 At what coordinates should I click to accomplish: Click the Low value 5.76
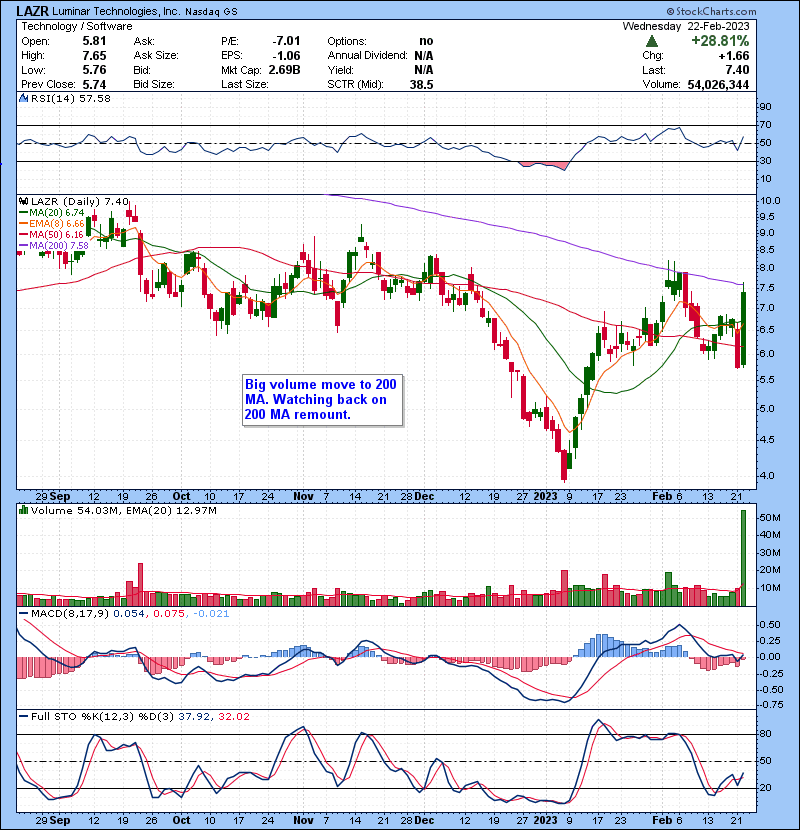point(94,70)
